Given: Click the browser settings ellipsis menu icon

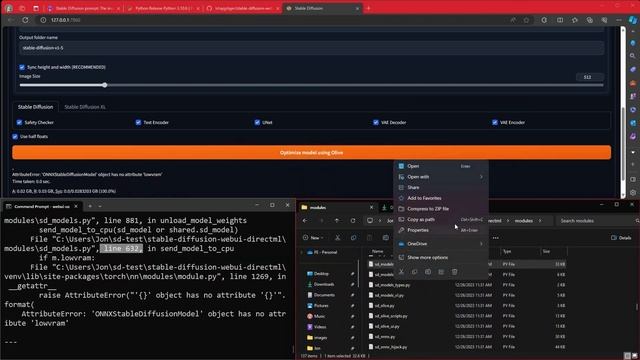Looking at the screenshot, I should point(619,20).
